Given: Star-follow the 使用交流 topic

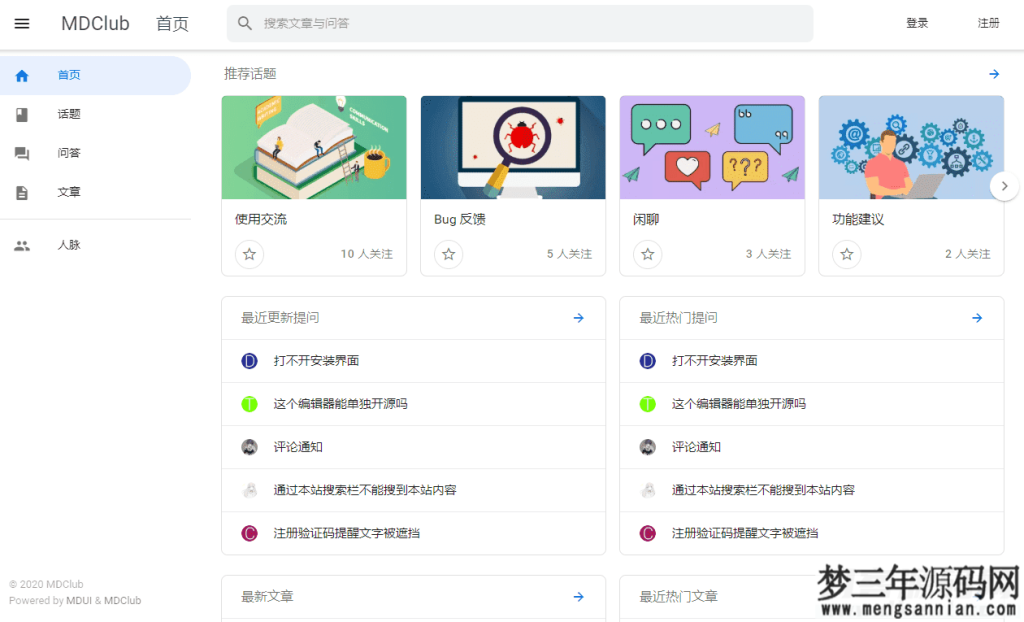Looking at the screenshot, I should click(249, 255).
